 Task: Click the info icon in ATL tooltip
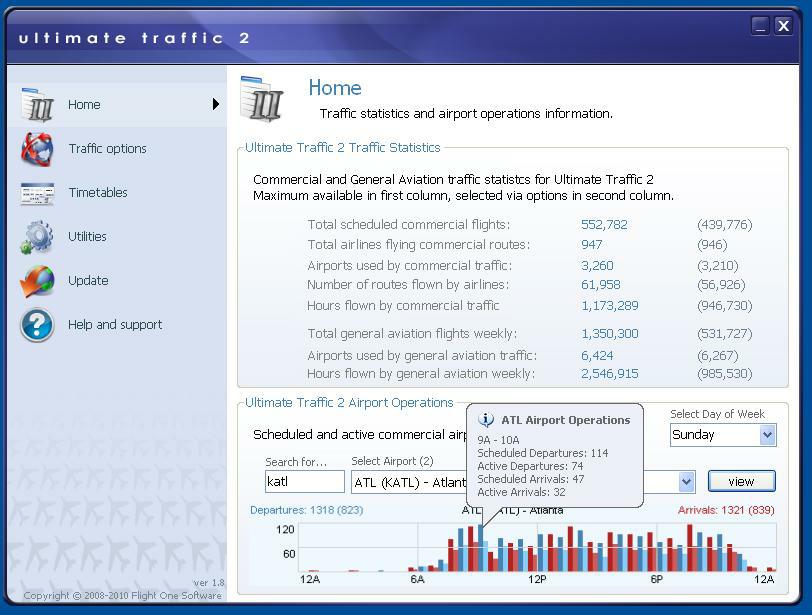(485, 419)
